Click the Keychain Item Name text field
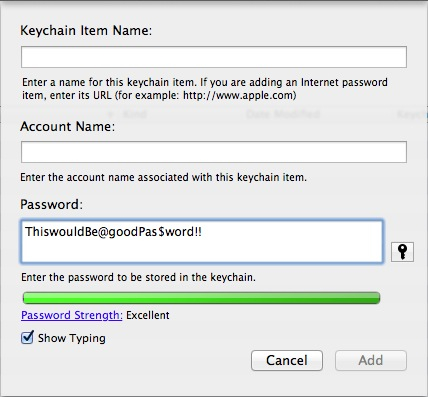Screen dimensions: 428x397 tap(214, 57)
